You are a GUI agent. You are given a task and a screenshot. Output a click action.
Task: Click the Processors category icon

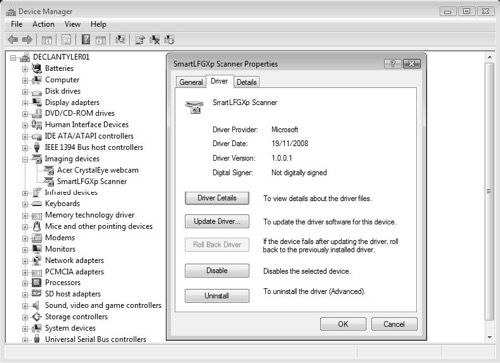pos(37,283)
